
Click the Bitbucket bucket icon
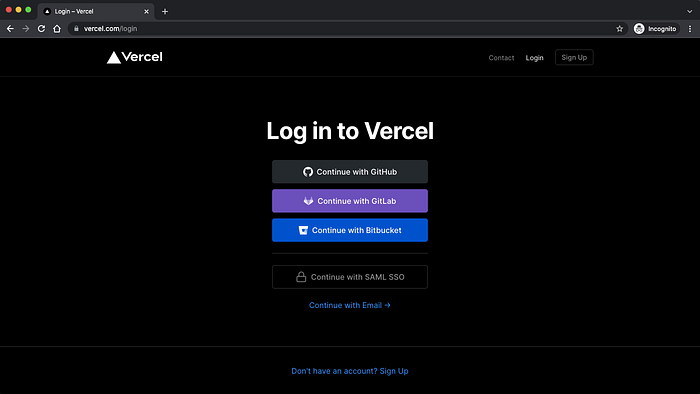pyautogui.click(x=303, y=230)
